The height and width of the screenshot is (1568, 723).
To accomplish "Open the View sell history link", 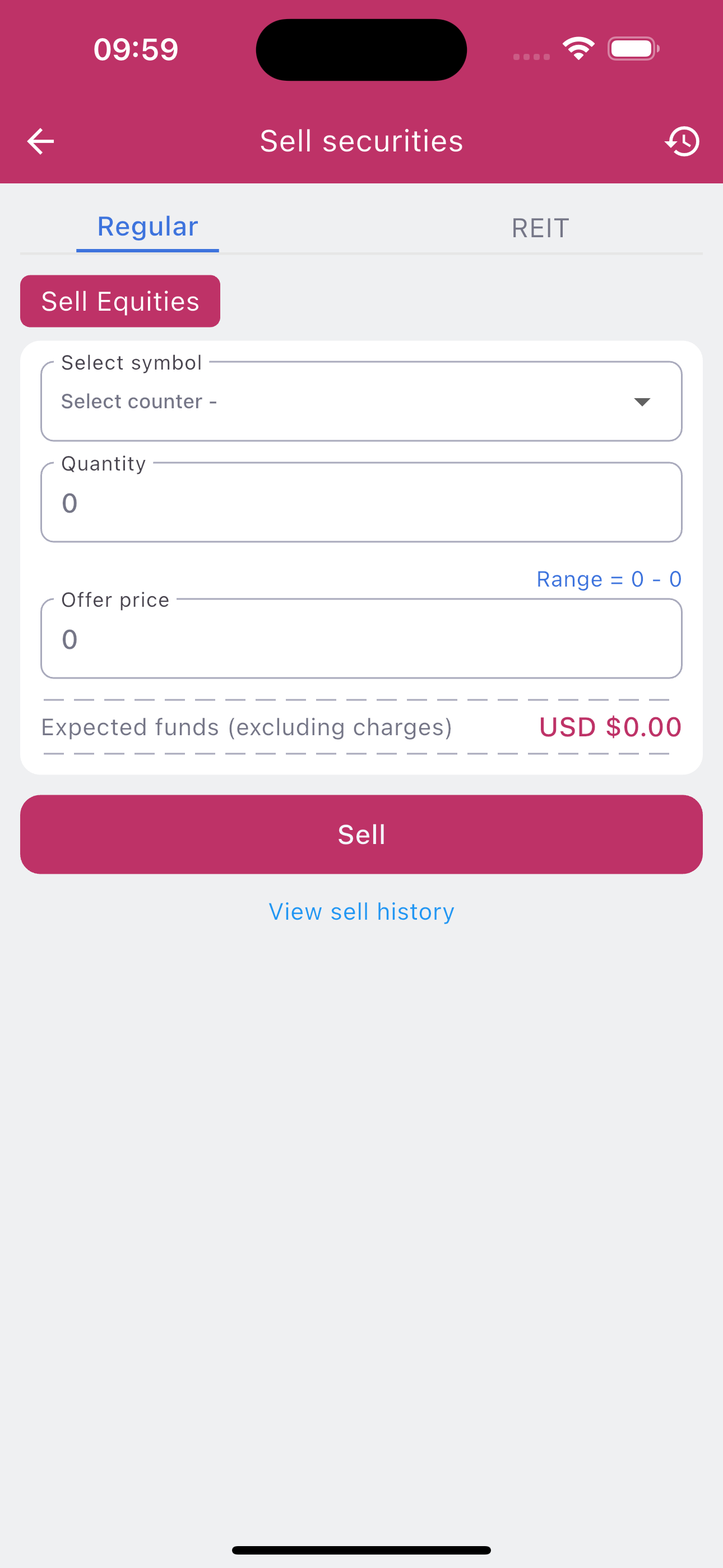I will [361, 912].
